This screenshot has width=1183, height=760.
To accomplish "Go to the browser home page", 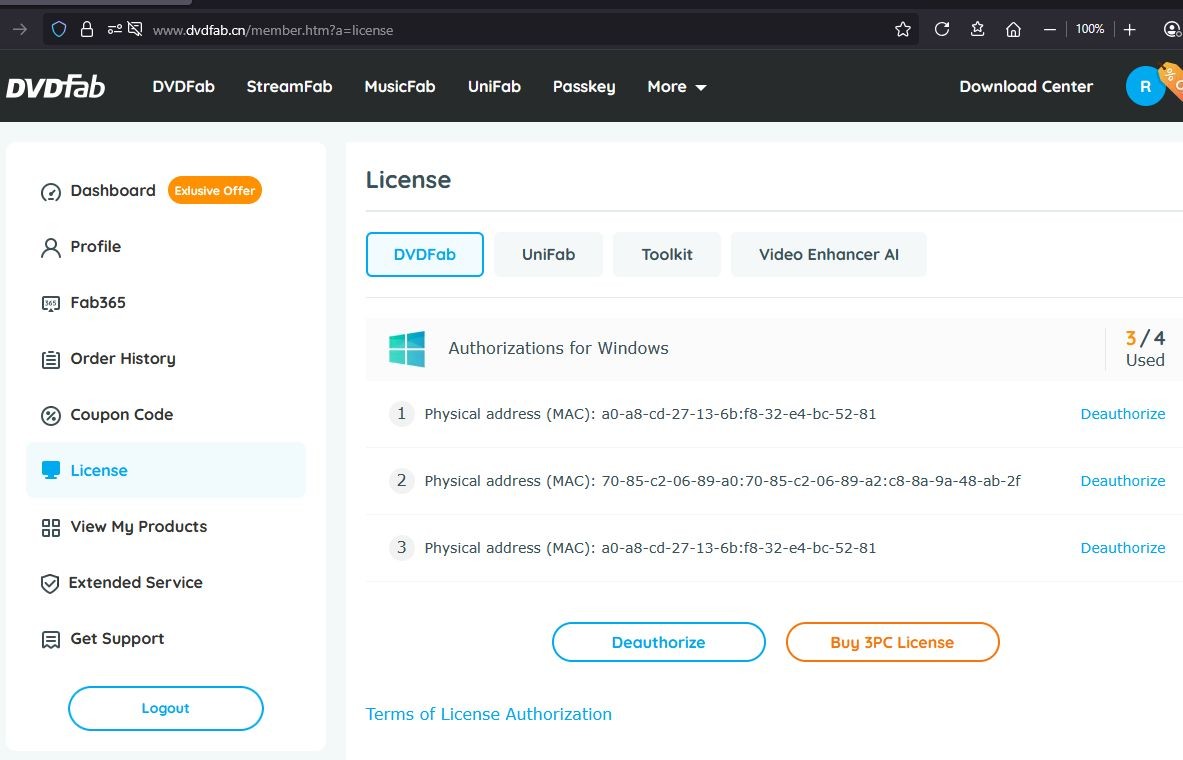I will tap(1013, 29).
